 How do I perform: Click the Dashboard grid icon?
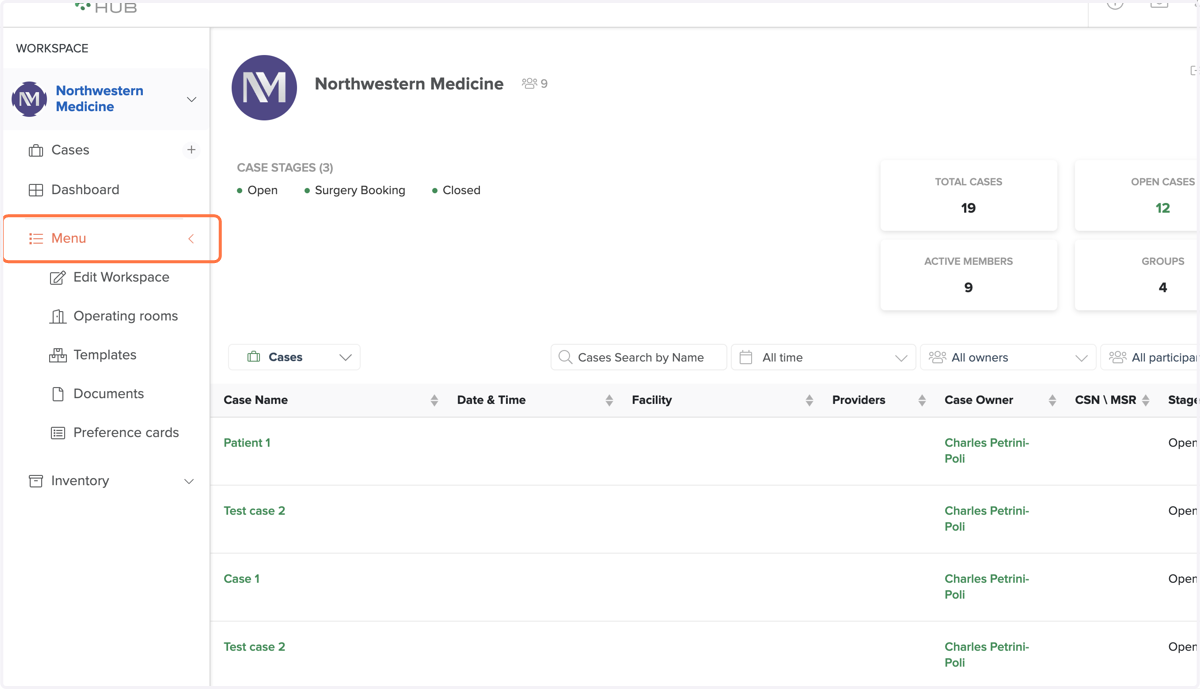tap(36, 190)
